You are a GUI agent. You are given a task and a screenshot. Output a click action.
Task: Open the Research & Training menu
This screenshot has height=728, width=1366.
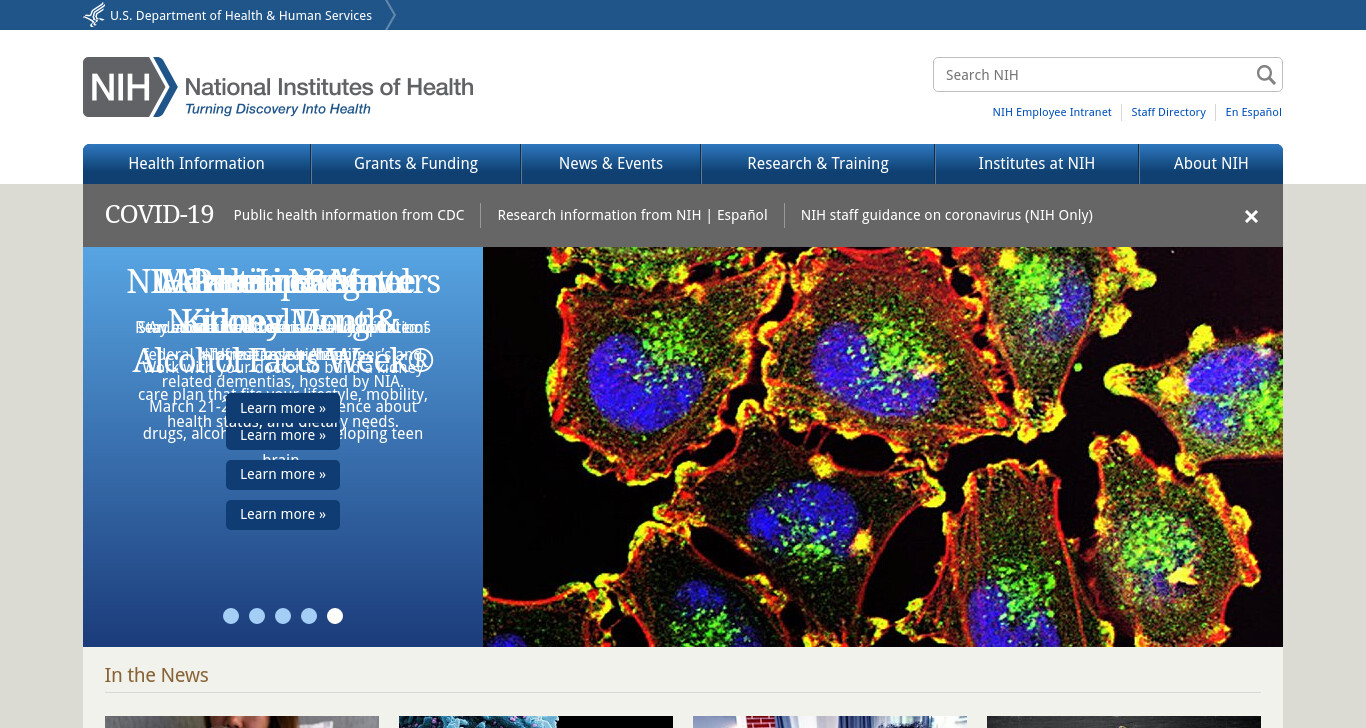[818, 164]
